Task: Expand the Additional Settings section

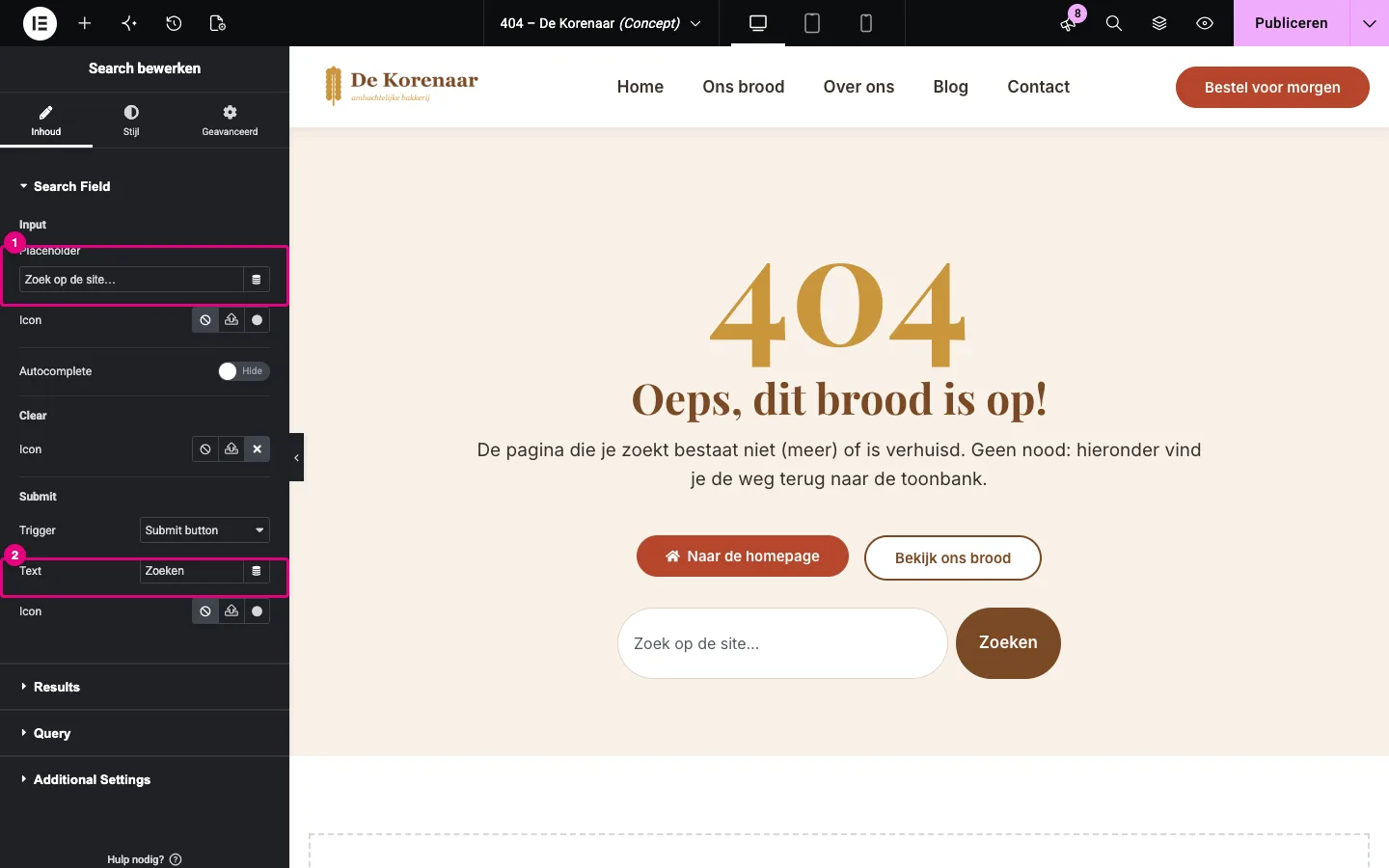Action: [145, 779]
